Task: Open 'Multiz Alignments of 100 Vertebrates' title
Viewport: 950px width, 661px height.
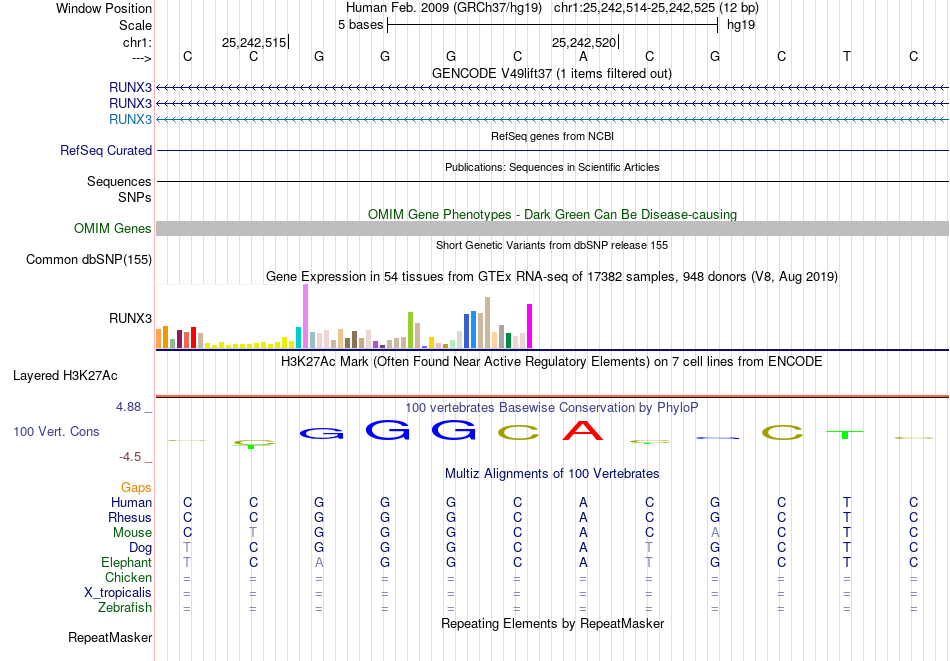Action: tap(552, 474)
